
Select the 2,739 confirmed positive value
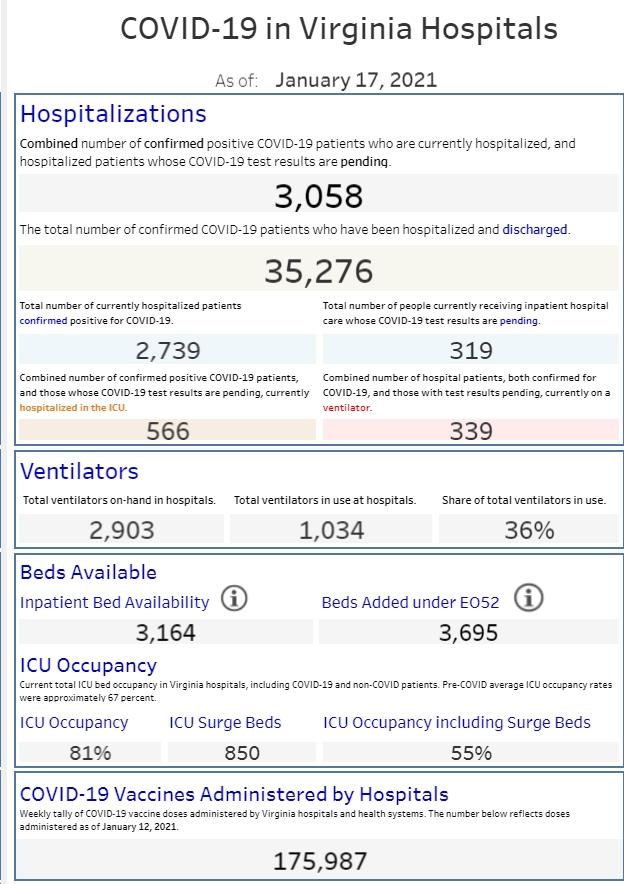click(x=167, y=350)
